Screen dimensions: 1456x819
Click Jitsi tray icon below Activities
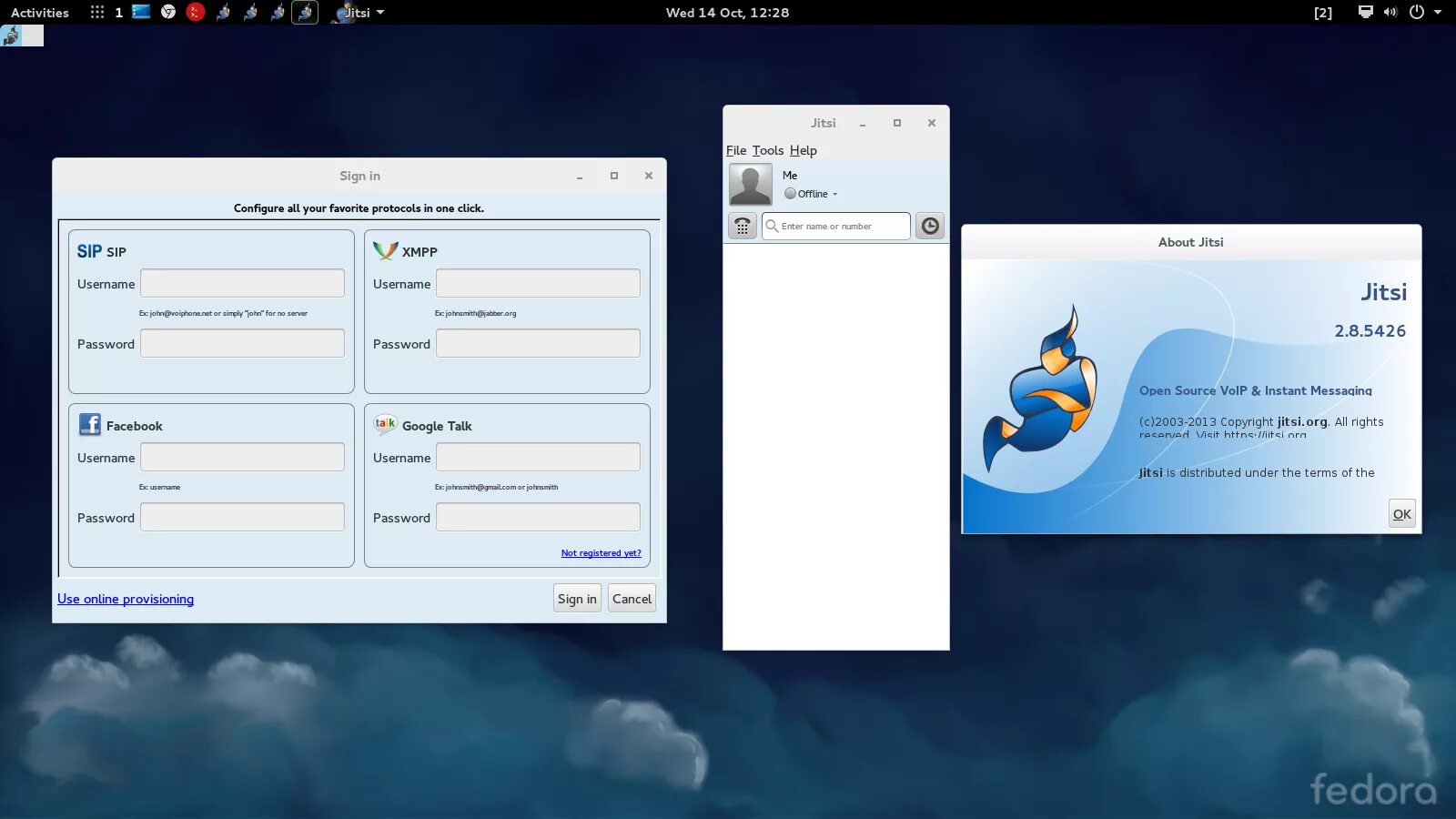point(11,35)
